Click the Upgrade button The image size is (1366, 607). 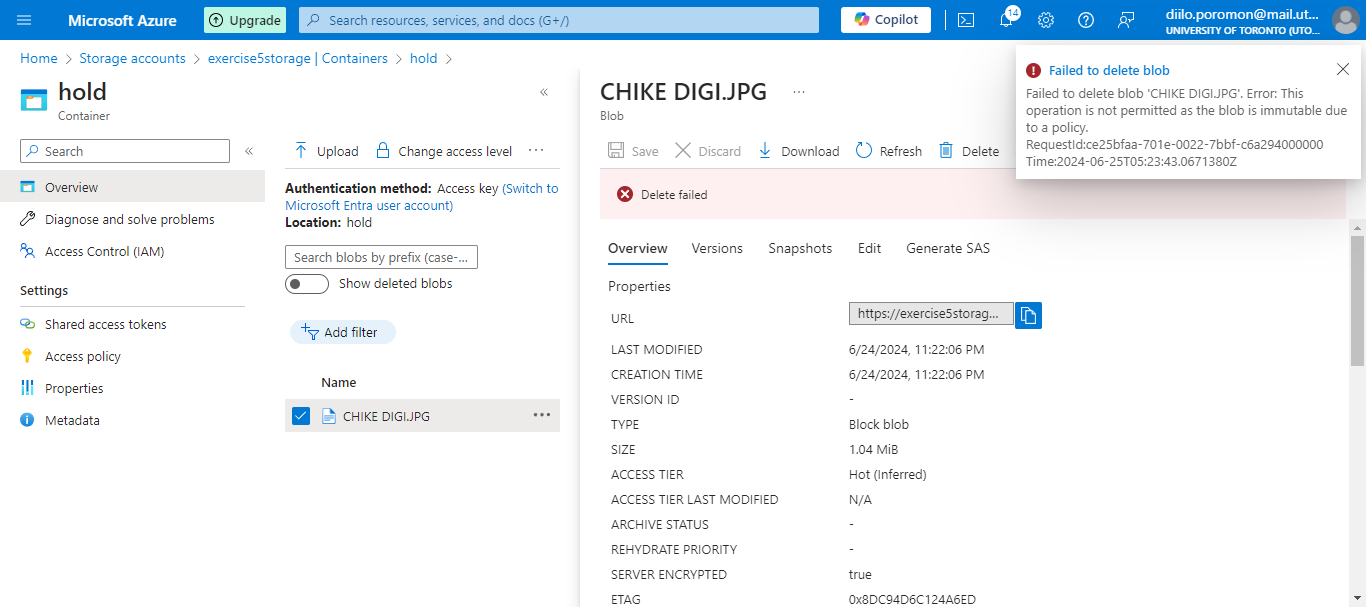pos(245,20)
